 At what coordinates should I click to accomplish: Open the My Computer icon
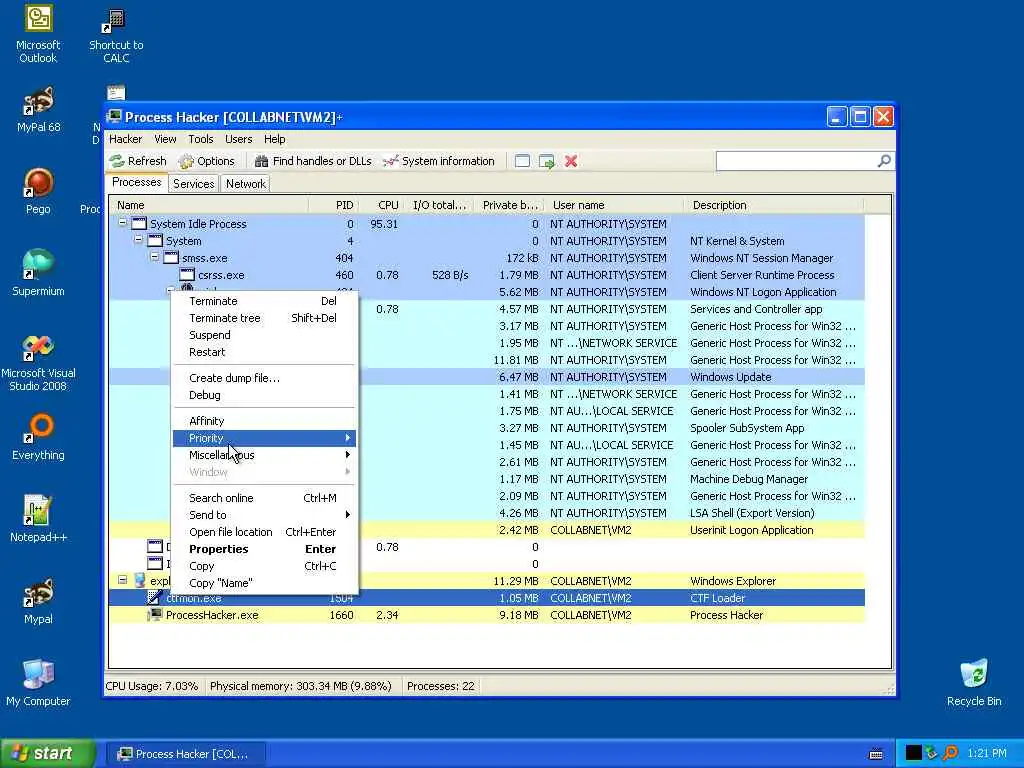38,683
